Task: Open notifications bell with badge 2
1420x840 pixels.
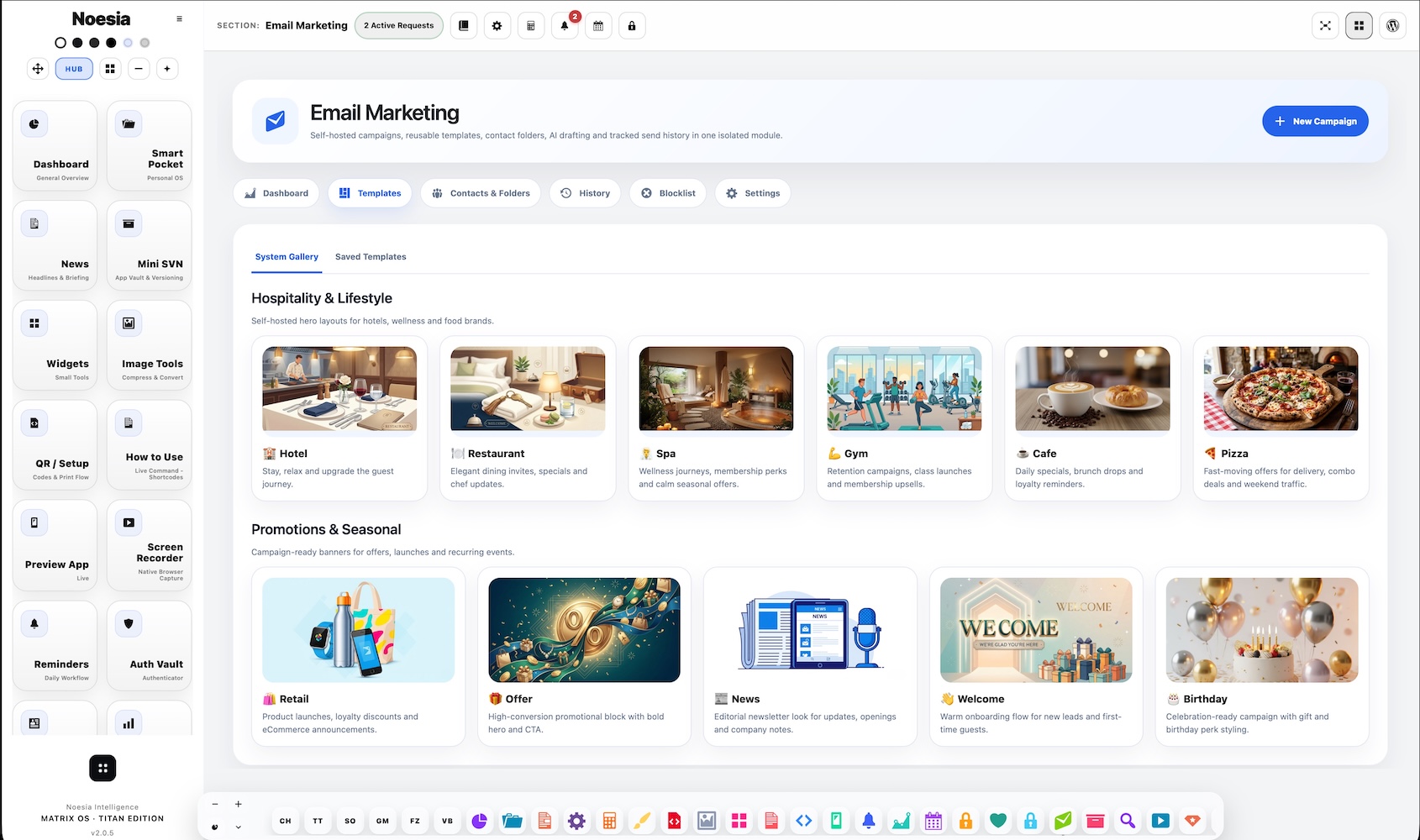Action: 565,26
